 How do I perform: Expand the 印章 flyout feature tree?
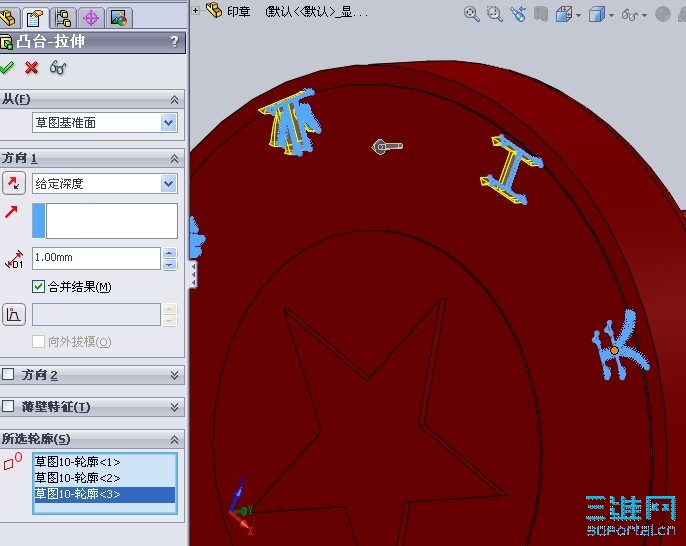pos(196,10)
